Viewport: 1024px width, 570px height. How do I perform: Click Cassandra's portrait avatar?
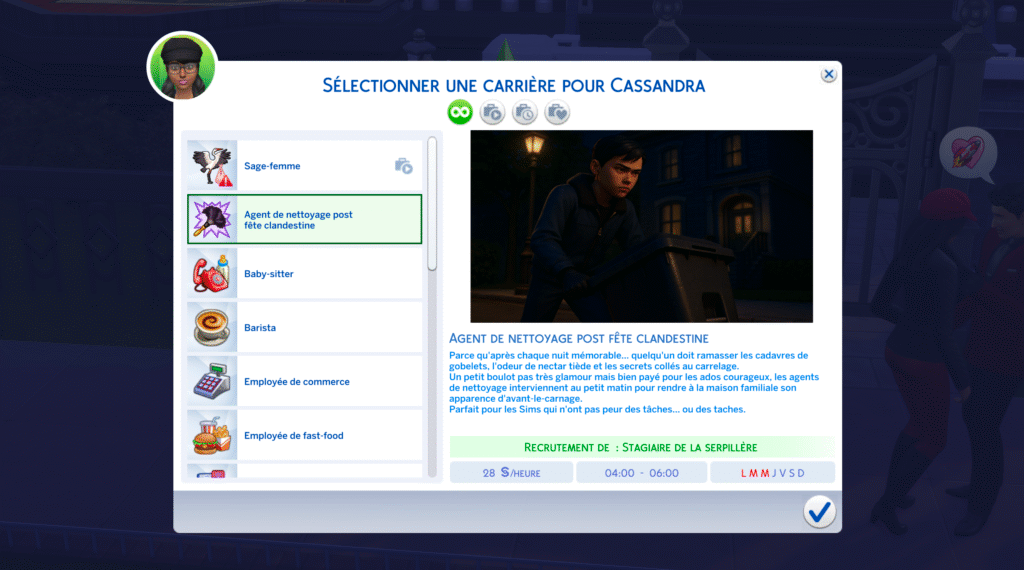pyautogui.click(x=182, y=67)
